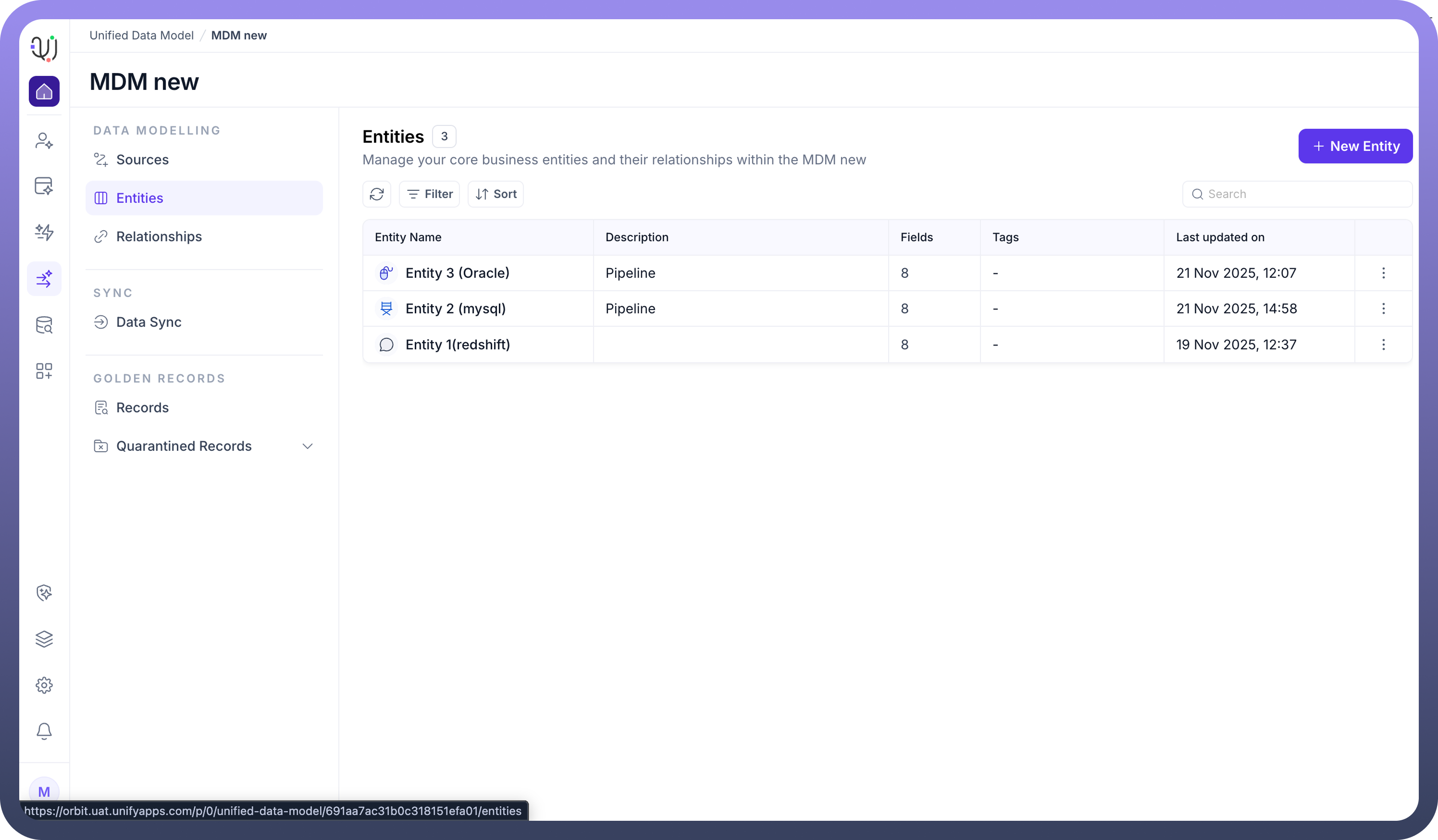Click the user sparkle icon in sidebar
Viewport: 1438px width, 840px height.
click(x=44, y=140)
